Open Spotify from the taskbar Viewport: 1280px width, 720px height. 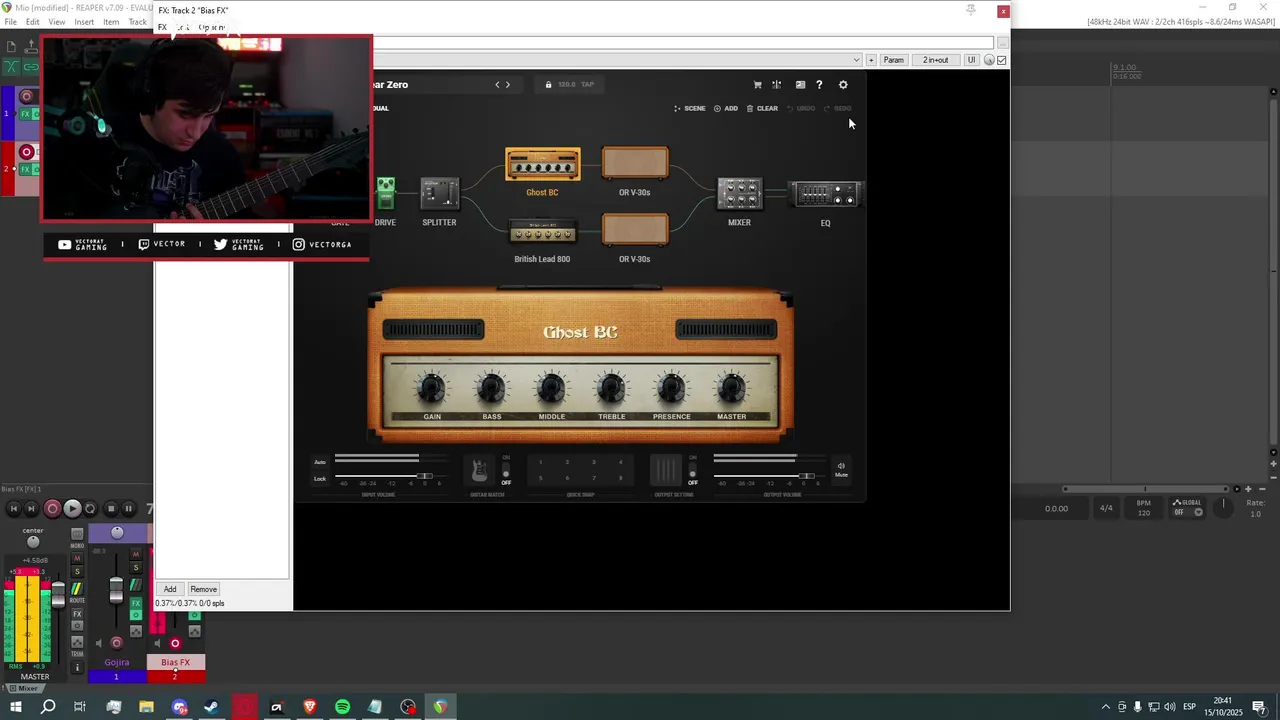(342, 707)
